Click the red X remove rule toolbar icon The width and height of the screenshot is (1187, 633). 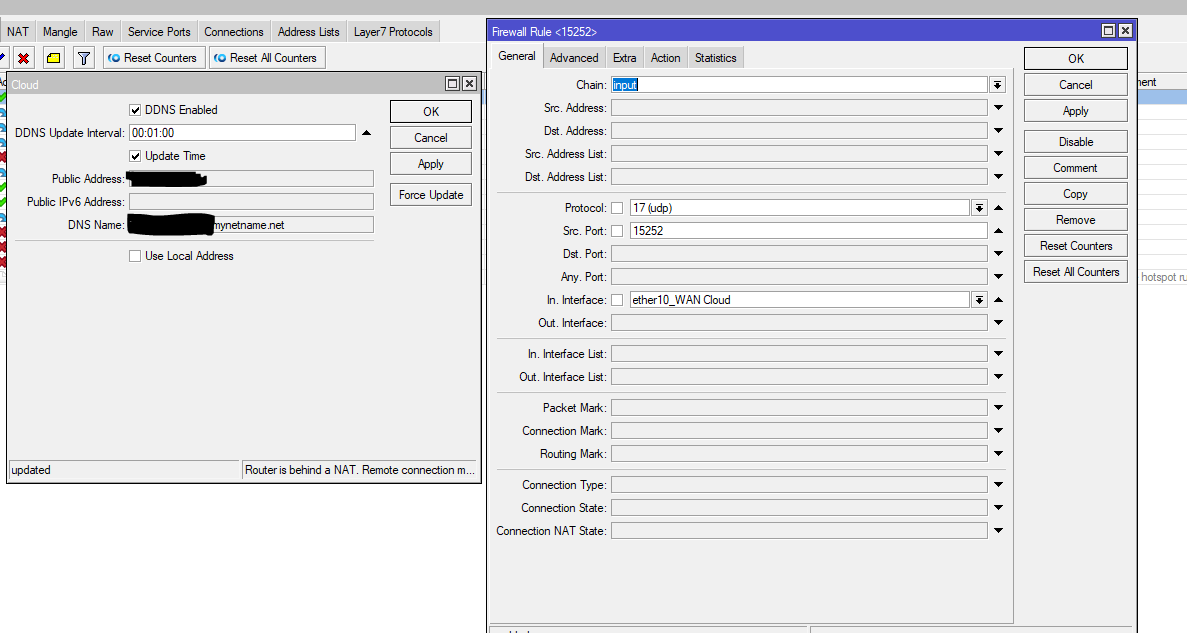(x=23, y=58)
